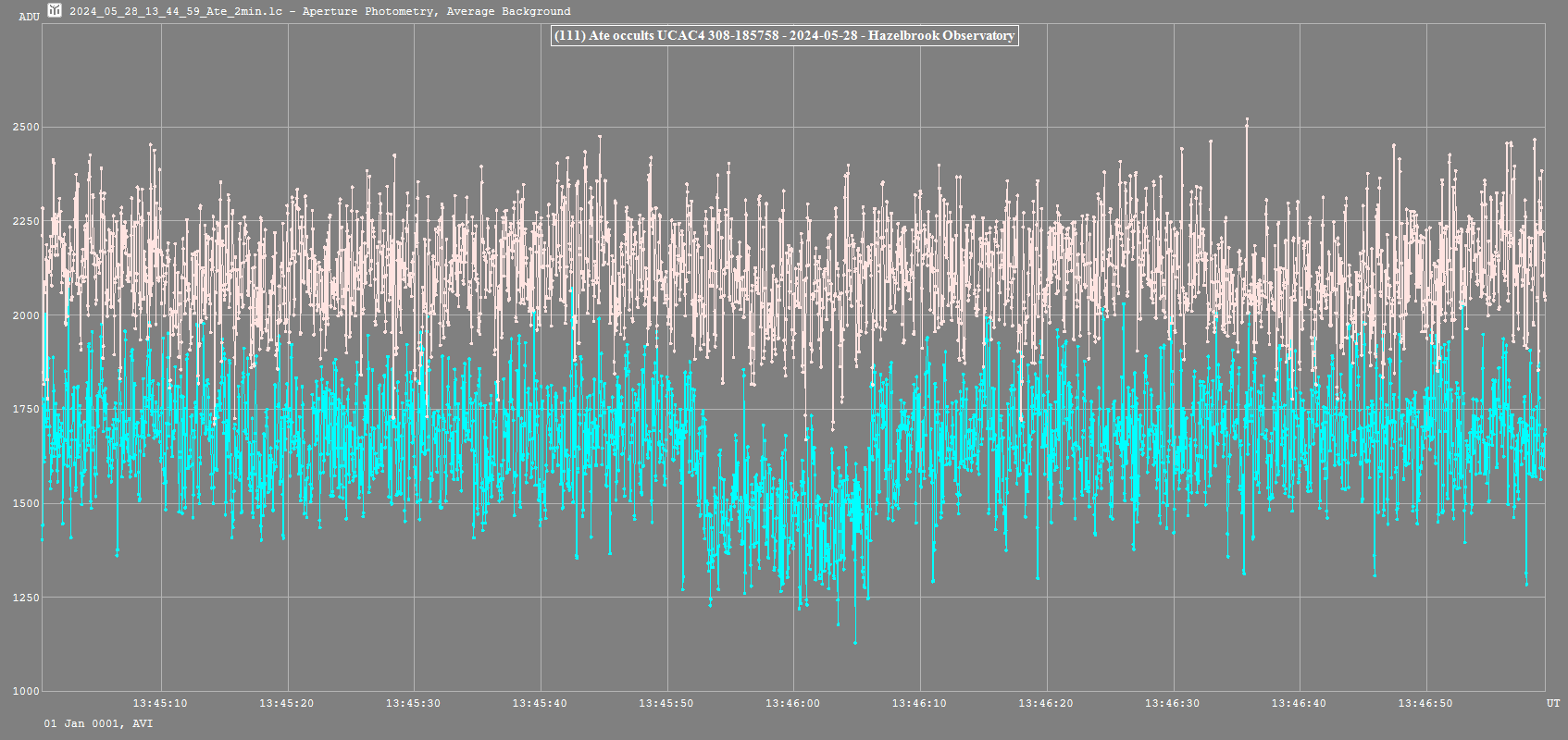Click the UT axis label

(x=1553, y=704)
